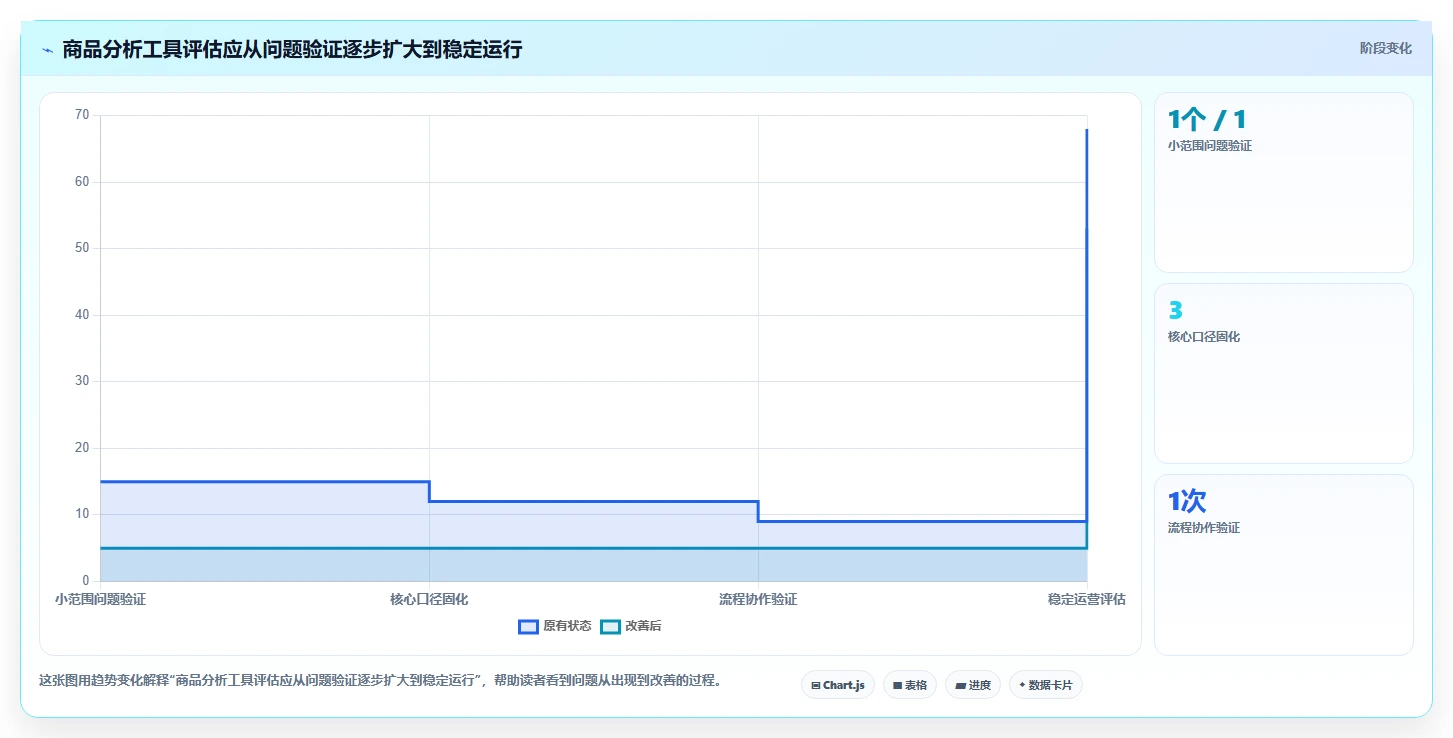Click the 数据卡片 tag pill
The width and height of the screenshot is (1453, 738).
(x=1045, y=685)
